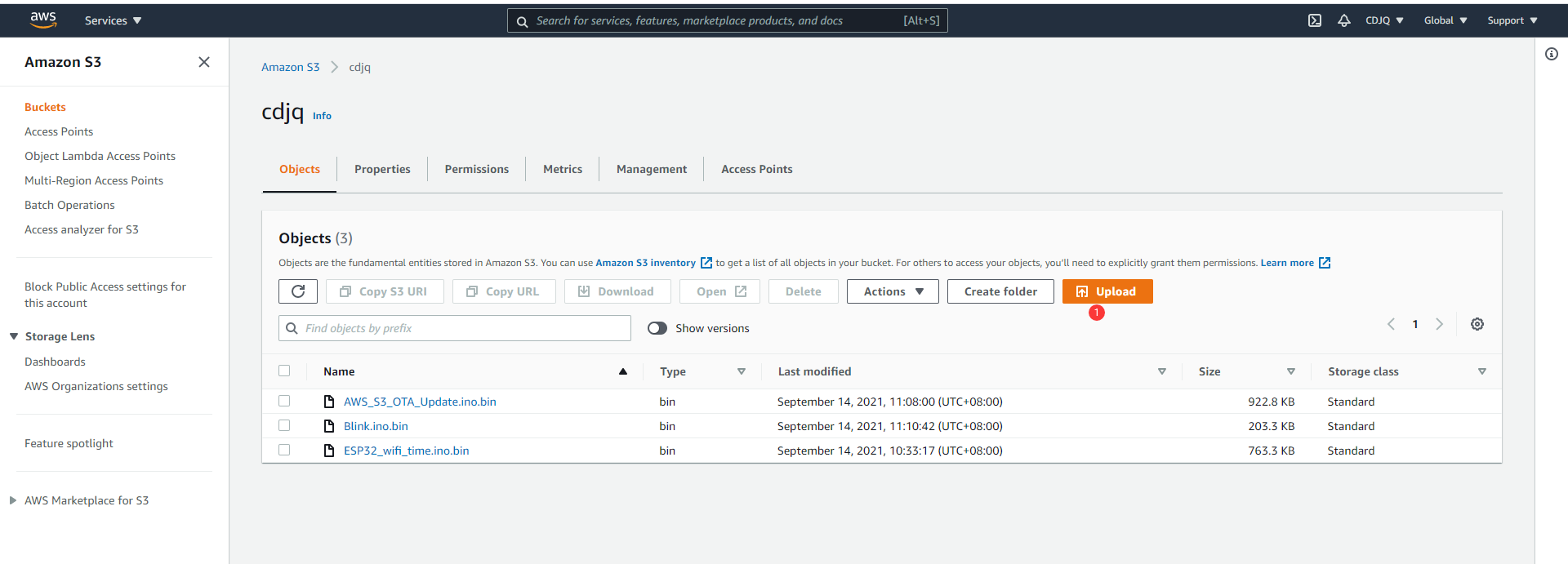Click file icon beside ESP32_wifi_time.ino.bin
Image resolution: width=1568 pixels, height=564 pixels.
click(329, 451)
